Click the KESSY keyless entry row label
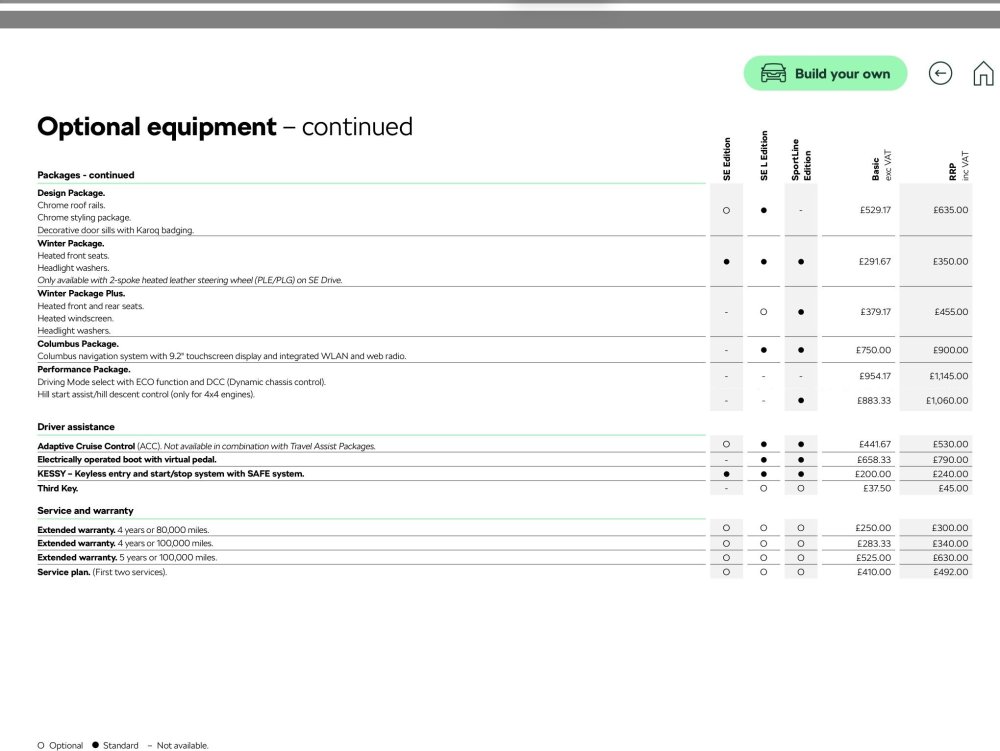Screen dimensions: 1000x751 tap(171, 474)
